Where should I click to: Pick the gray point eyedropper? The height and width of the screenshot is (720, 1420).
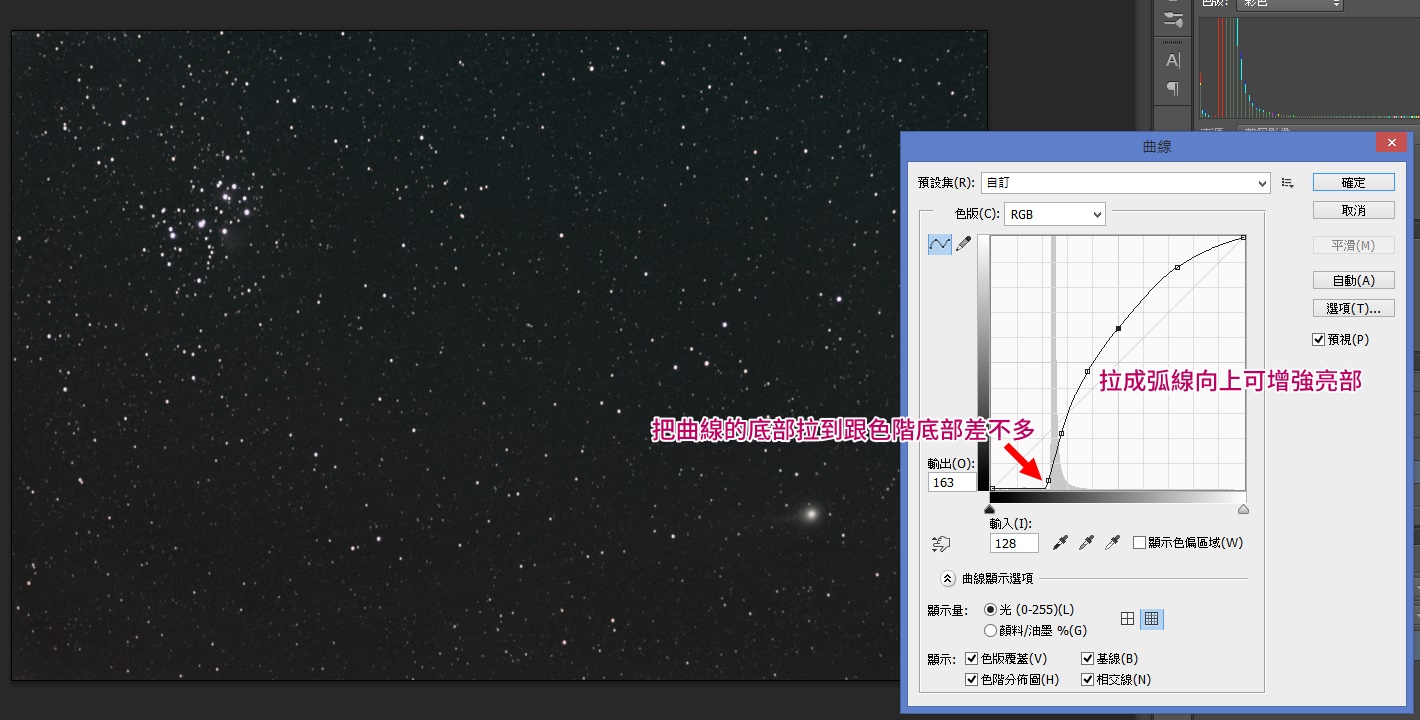point(1086,542)
